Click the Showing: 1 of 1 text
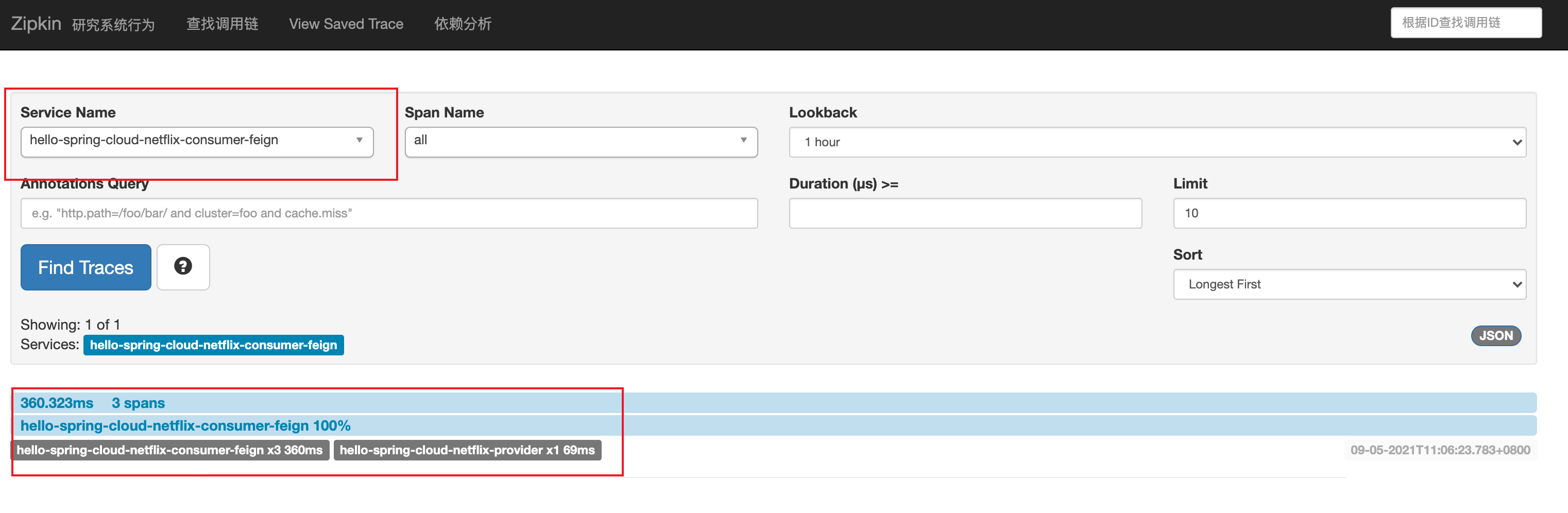 (71, 324)
